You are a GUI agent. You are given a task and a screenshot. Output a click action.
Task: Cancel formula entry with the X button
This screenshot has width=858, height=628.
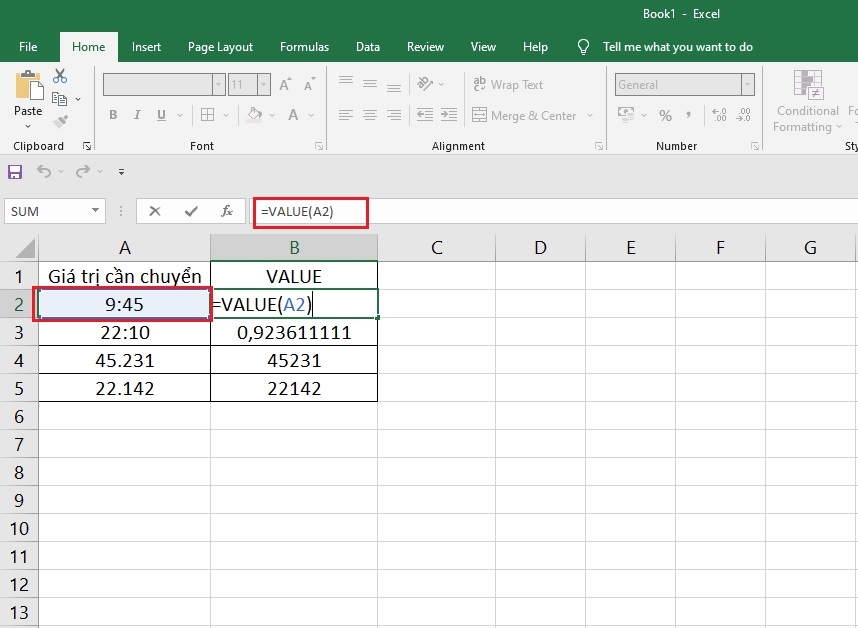pos(155,211)
